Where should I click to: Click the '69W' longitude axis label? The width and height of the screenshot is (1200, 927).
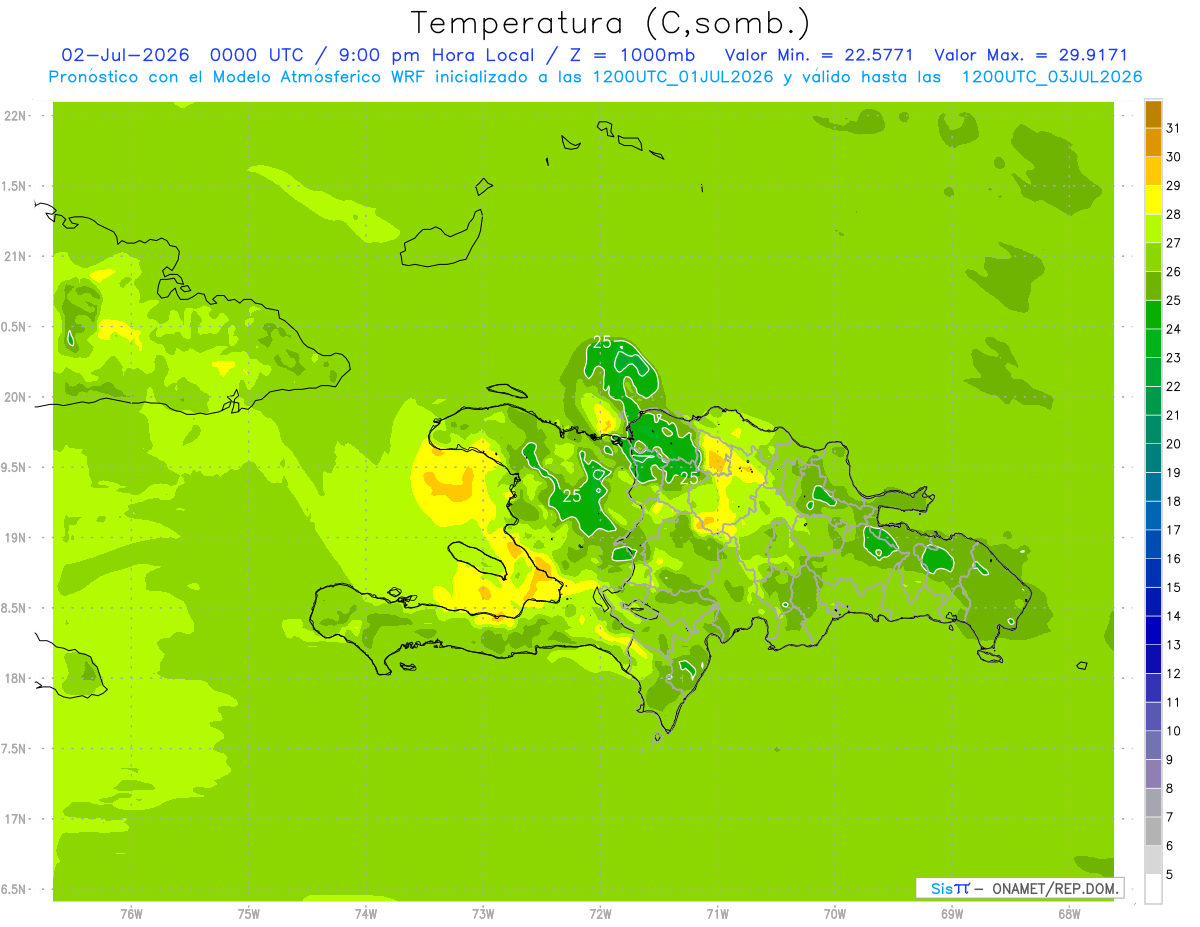point(952,913)
